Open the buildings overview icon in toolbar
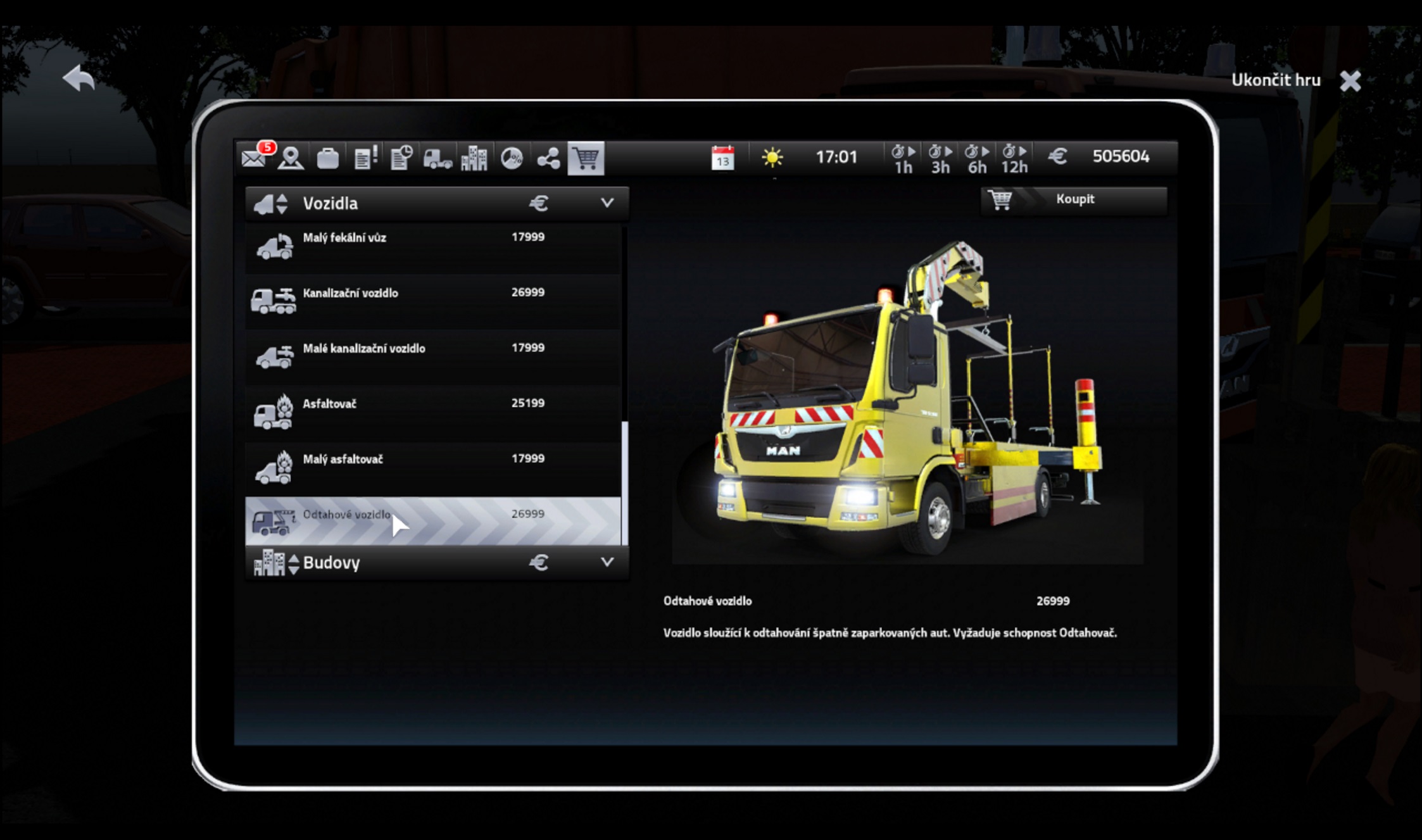 coord(474,158)
